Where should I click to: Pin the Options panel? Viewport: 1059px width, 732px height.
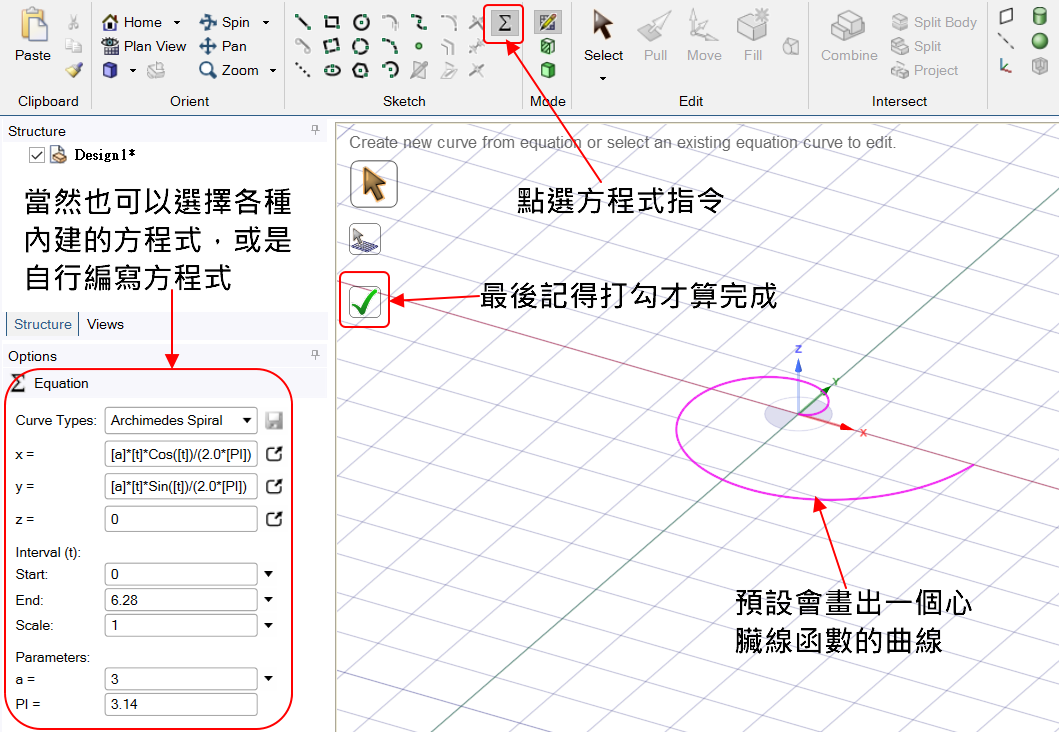point(315,355)
